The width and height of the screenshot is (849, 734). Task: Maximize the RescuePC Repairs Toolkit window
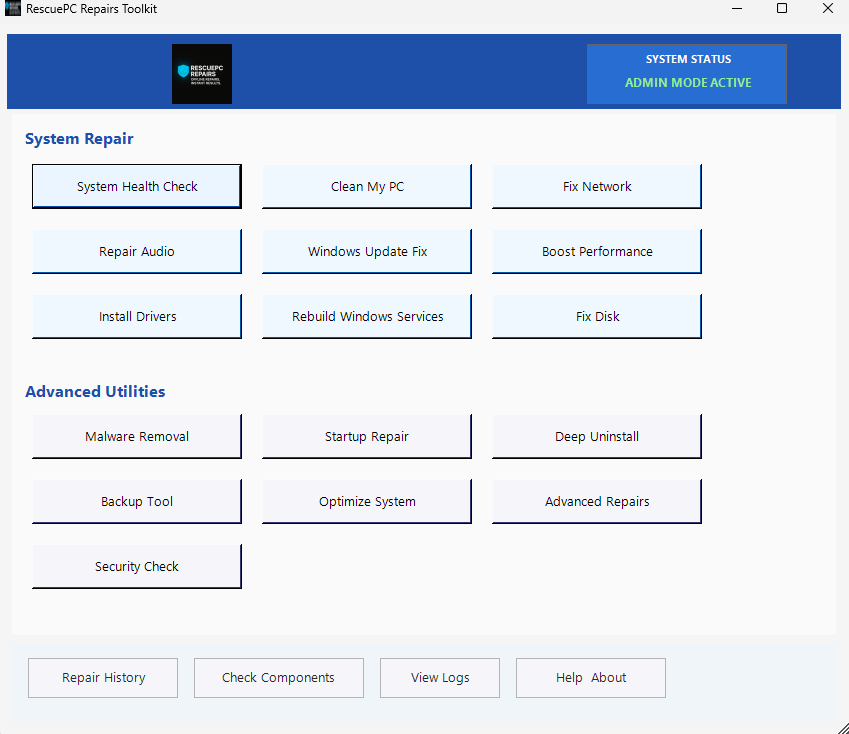pos(782,9)
